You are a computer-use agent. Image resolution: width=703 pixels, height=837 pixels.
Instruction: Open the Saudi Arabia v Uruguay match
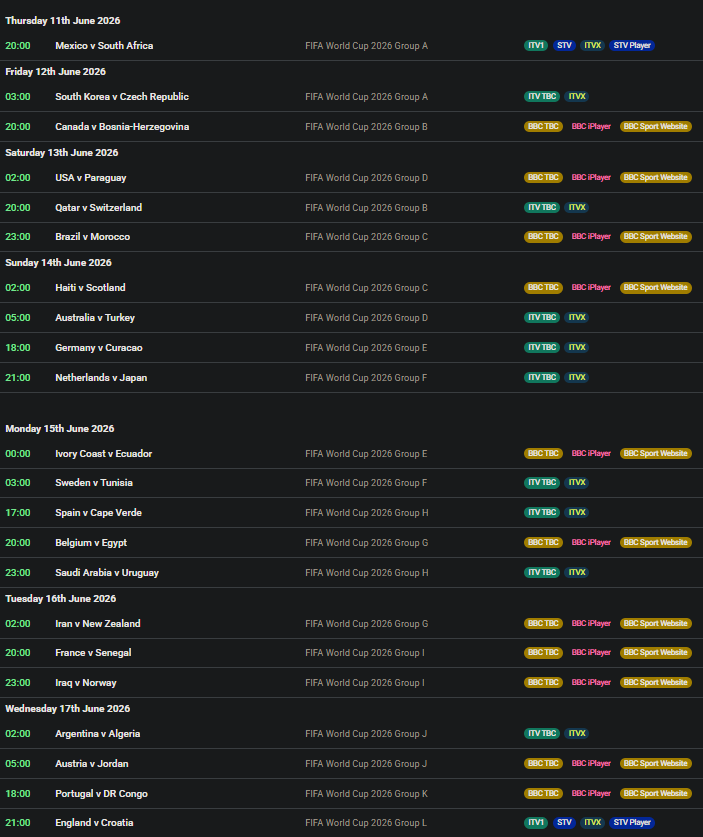click(107, 572)
